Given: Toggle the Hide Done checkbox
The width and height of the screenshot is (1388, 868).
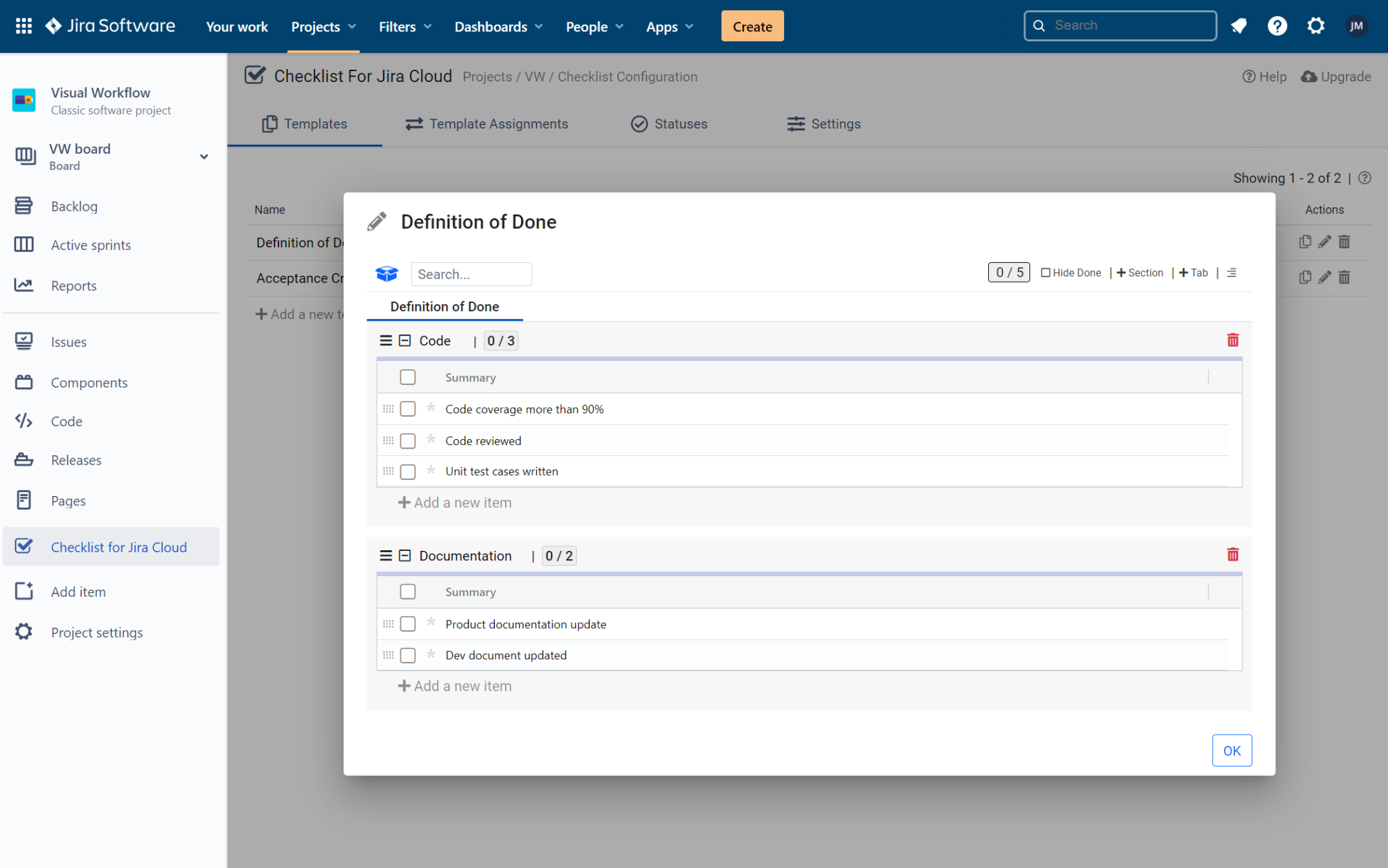Looking at the screenshot, I should click(1046, 272).
